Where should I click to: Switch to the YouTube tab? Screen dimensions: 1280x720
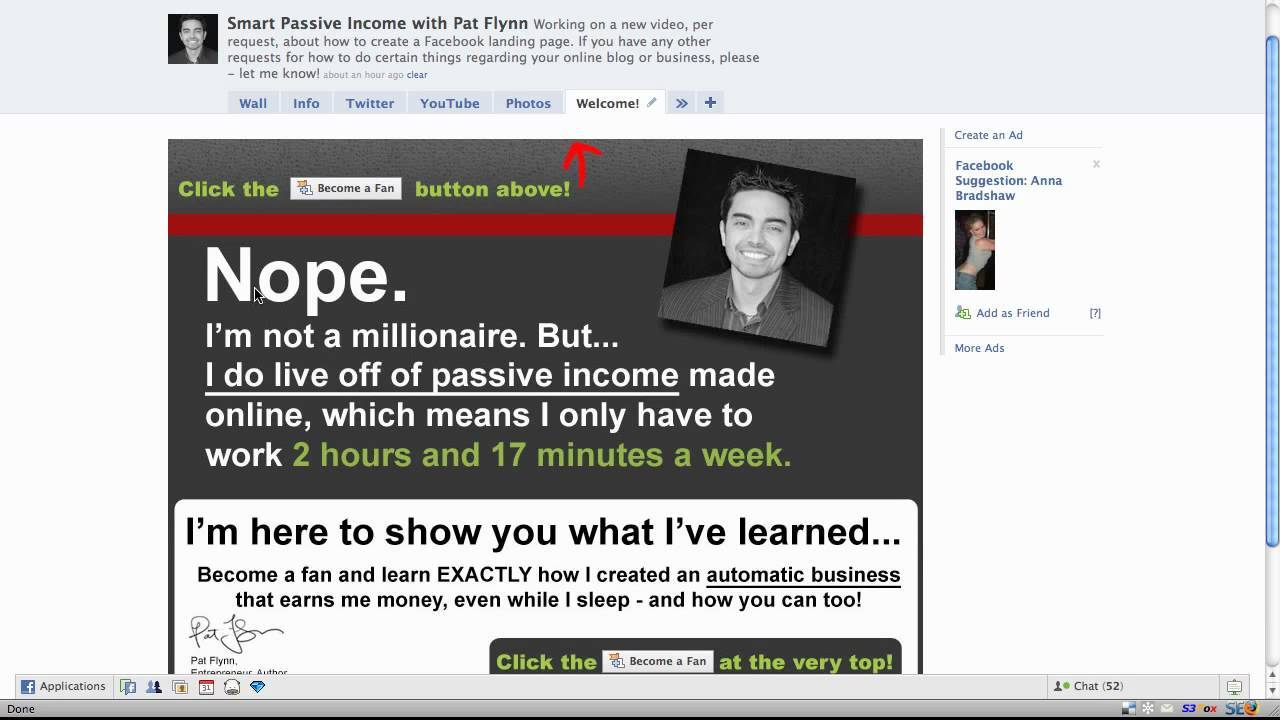click(x=449, y=103)
